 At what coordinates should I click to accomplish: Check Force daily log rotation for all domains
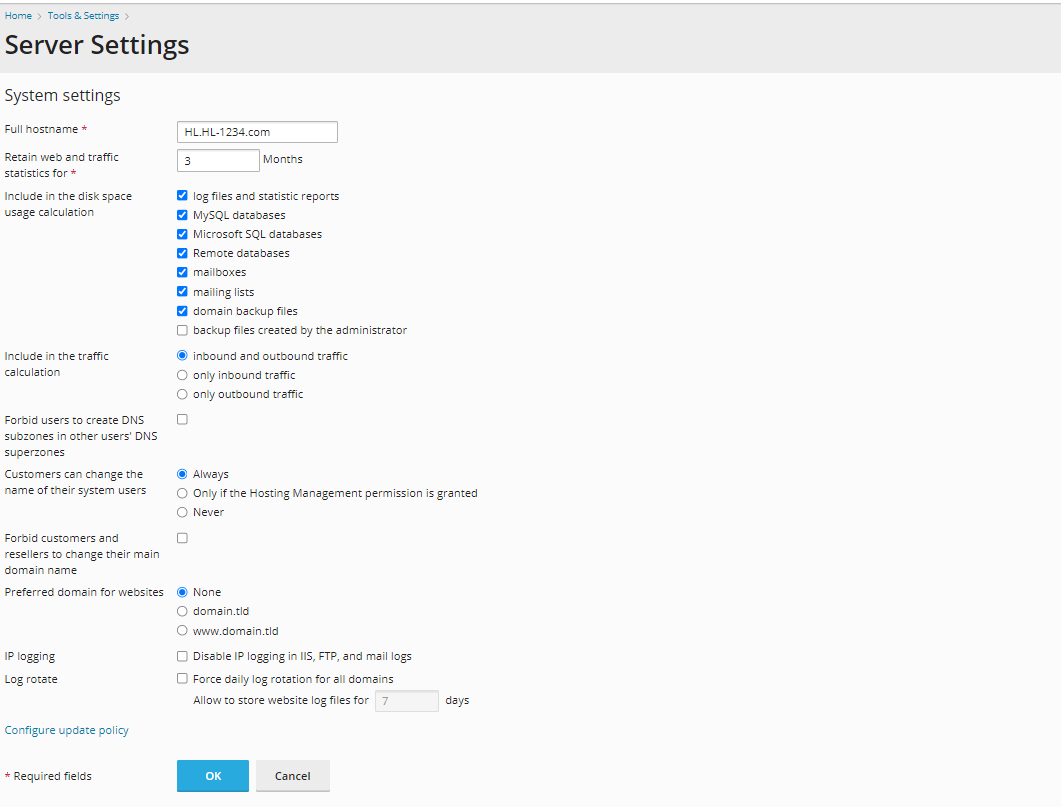[182, 678]
